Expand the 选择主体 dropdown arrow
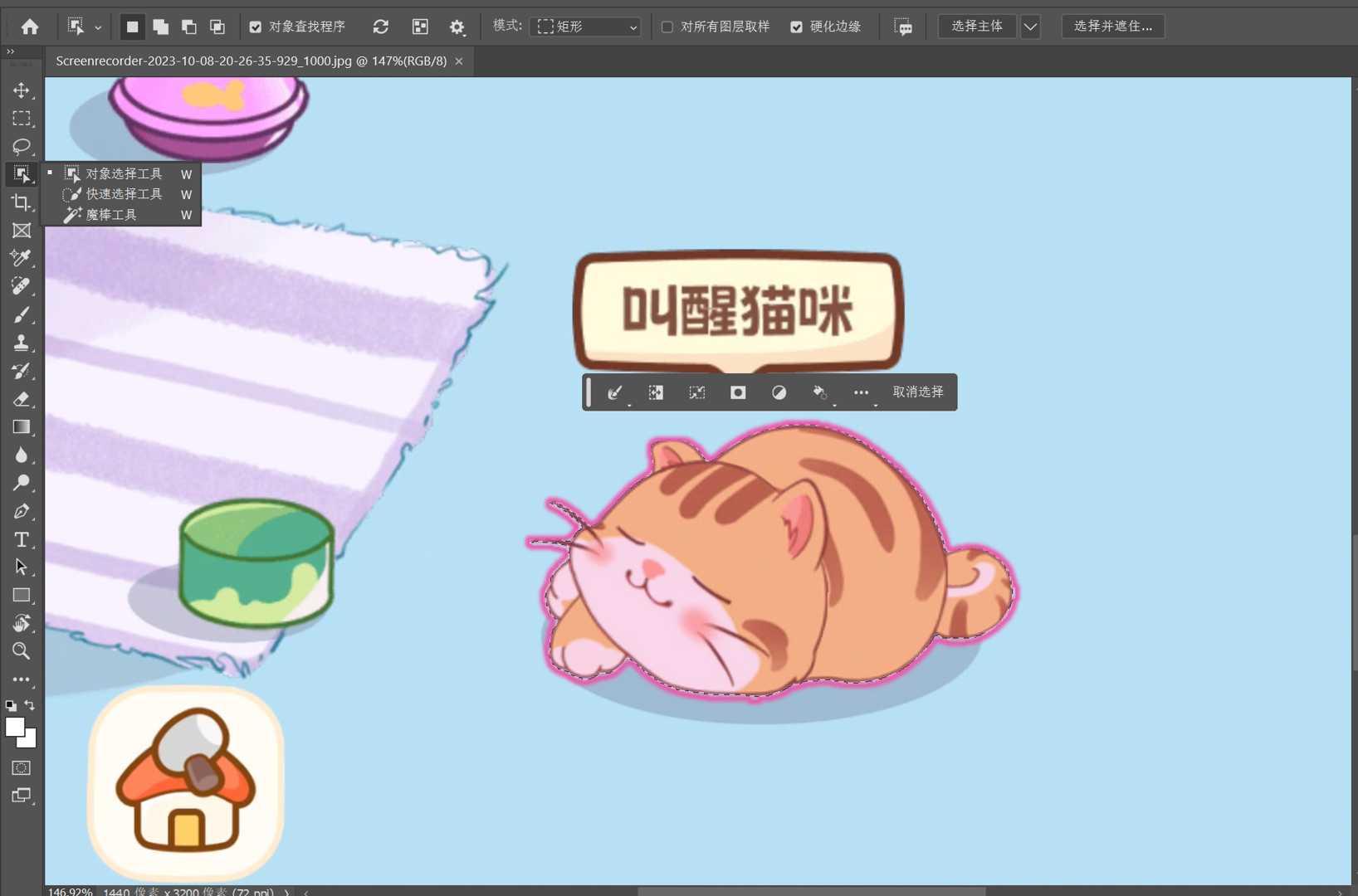Screen dimensions: 1358x896 (x=1030, y=27)
